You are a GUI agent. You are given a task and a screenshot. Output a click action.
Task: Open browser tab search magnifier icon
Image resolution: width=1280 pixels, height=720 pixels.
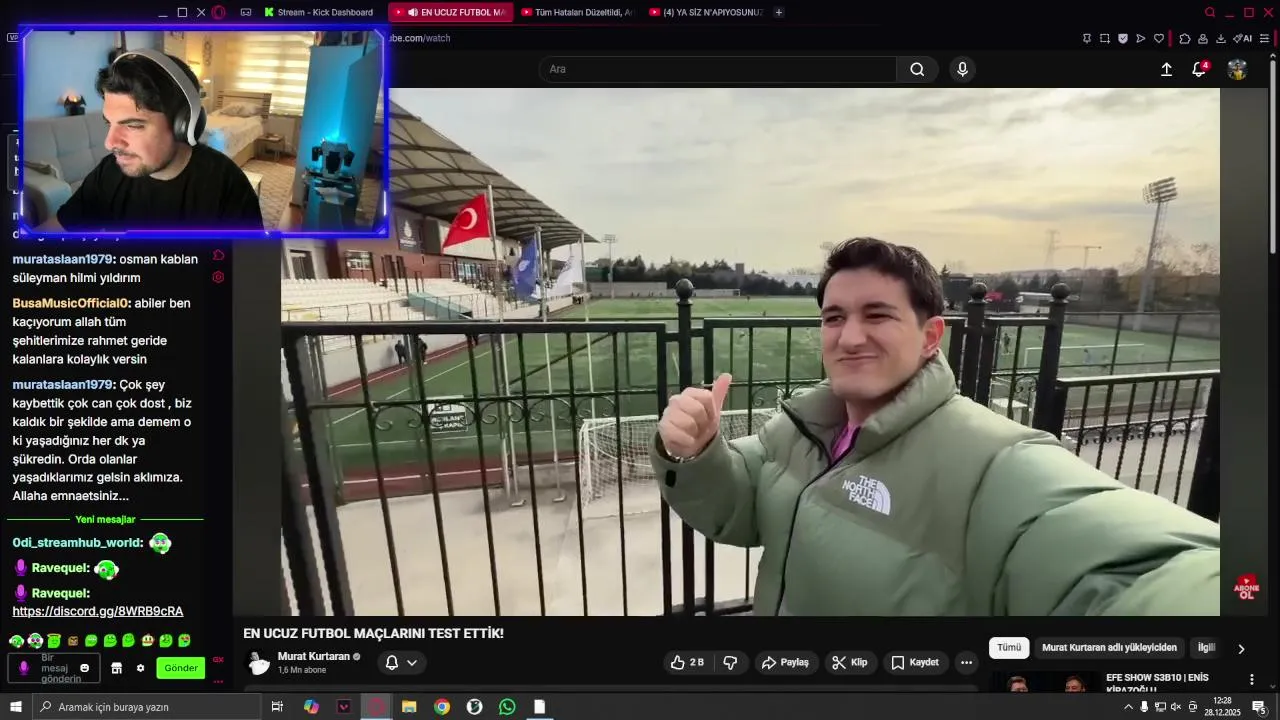[x=1210, y=12]
